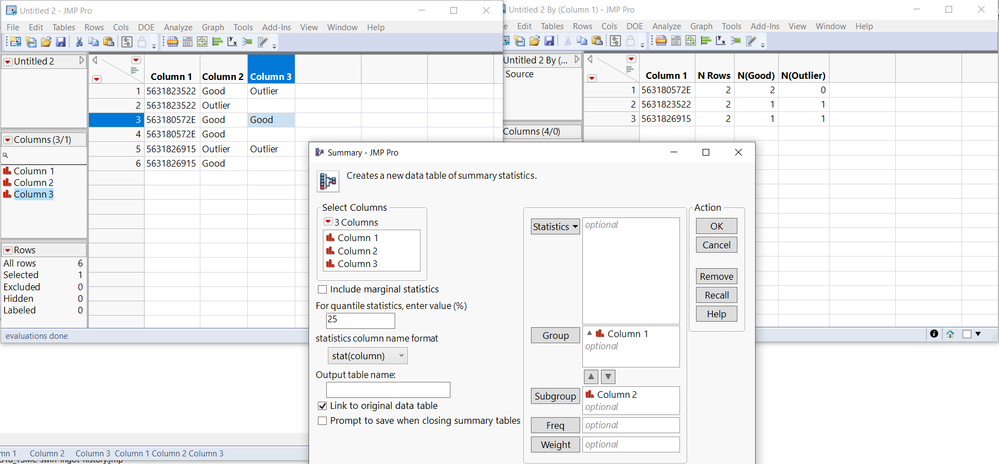Launch Fit Y by X icon in Untitled 2 toolbar
The width and height of the screenshot is (999, 464).
pos(232,41)
